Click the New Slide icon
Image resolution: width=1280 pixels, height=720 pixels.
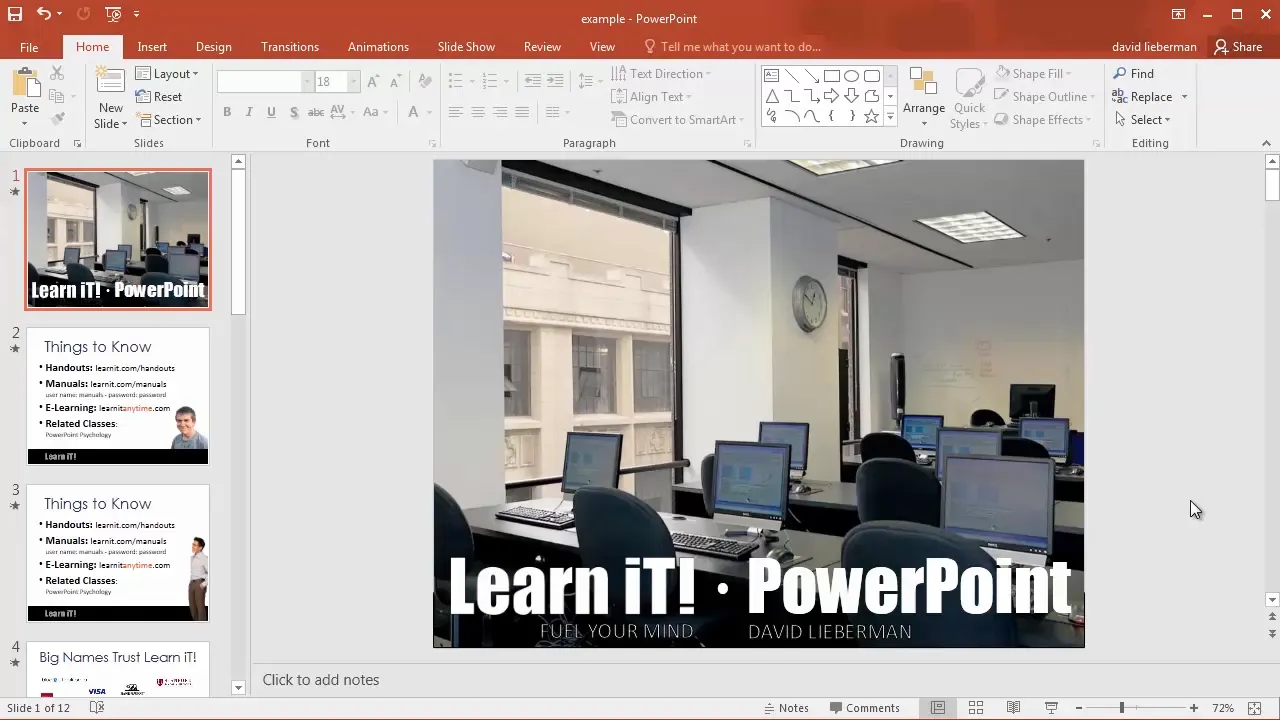pos(110,83)
